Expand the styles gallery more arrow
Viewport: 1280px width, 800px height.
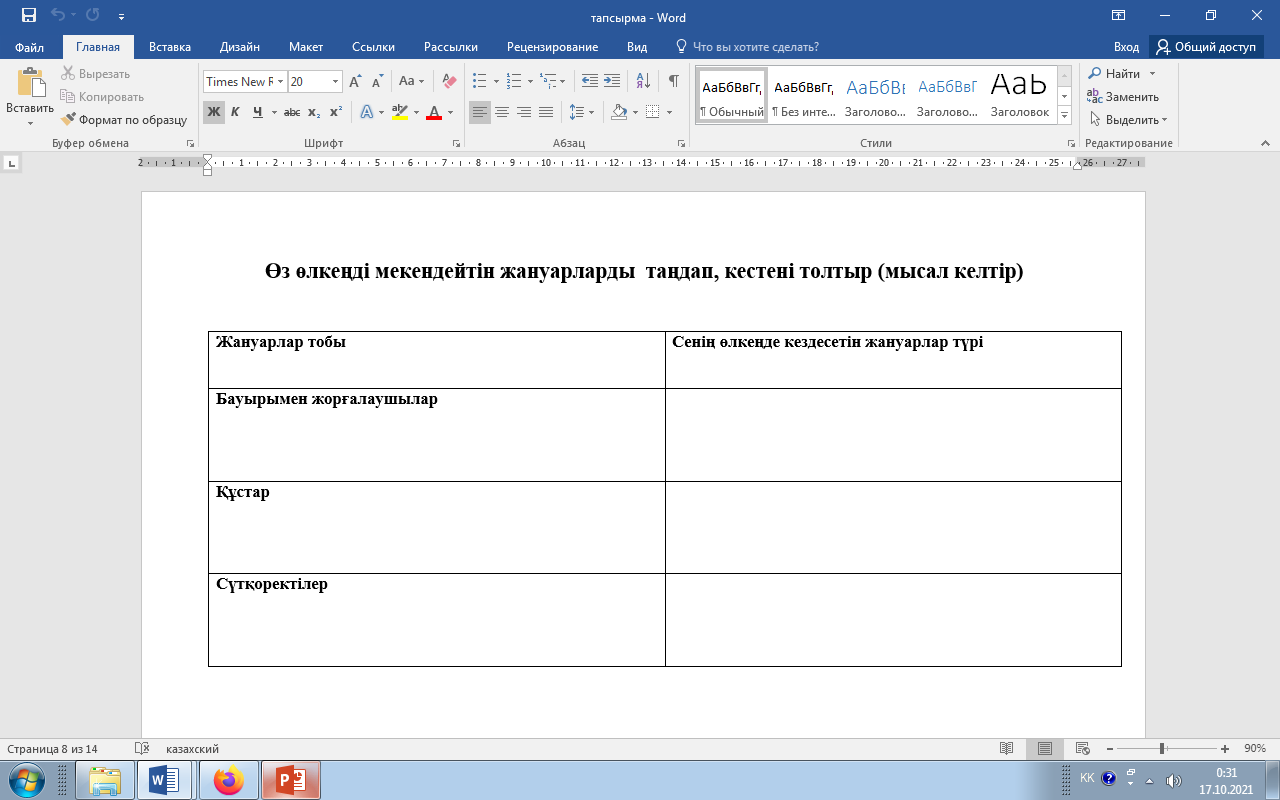pos(1065,115)
